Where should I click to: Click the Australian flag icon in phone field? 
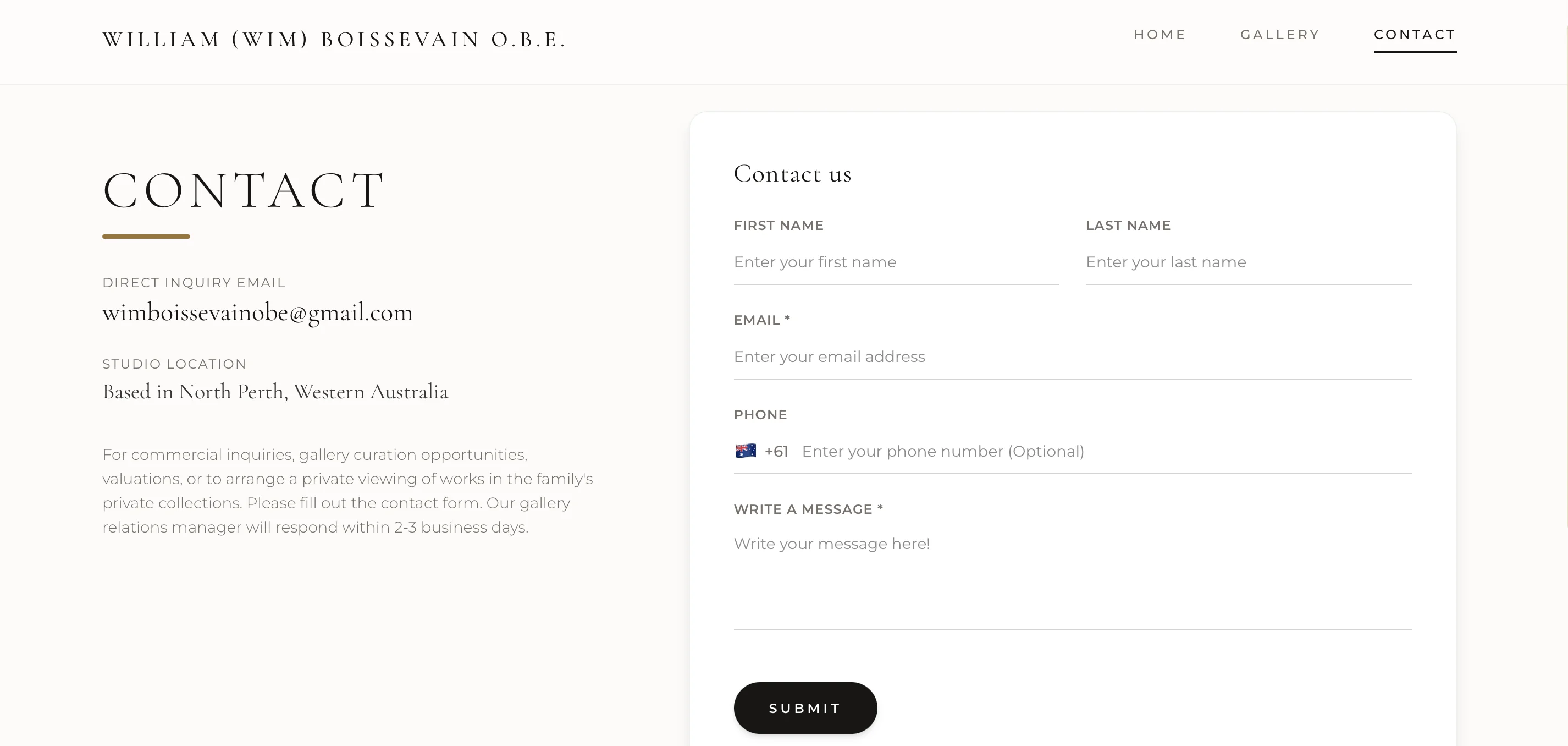tap(745, 451)
